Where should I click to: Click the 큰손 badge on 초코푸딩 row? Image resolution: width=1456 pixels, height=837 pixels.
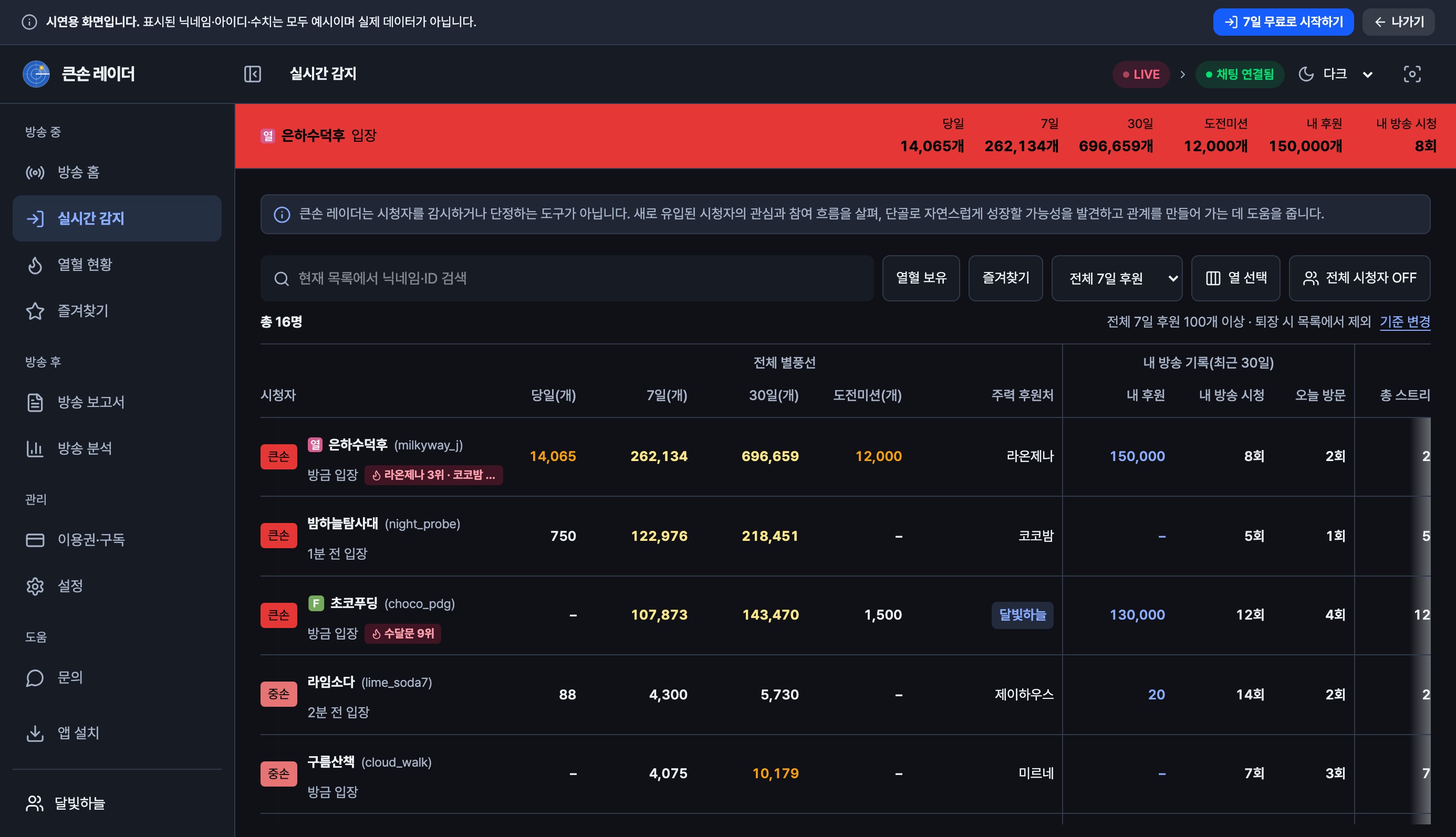(x=279, y=615)
